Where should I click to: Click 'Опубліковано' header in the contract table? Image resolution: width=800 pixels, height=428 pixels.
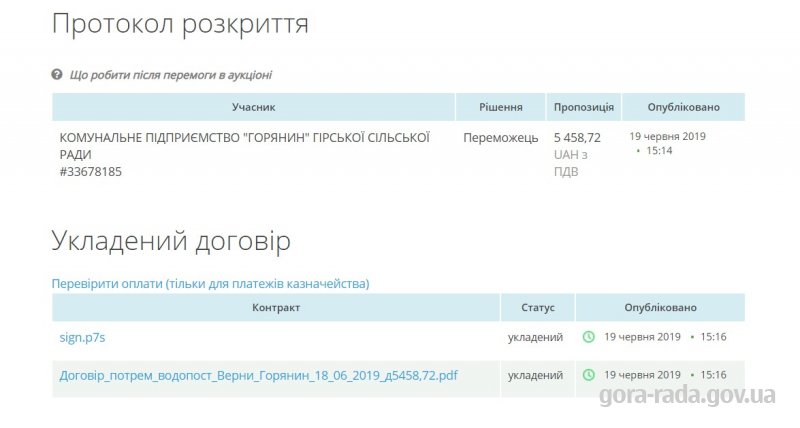click(x=660, y=308)
